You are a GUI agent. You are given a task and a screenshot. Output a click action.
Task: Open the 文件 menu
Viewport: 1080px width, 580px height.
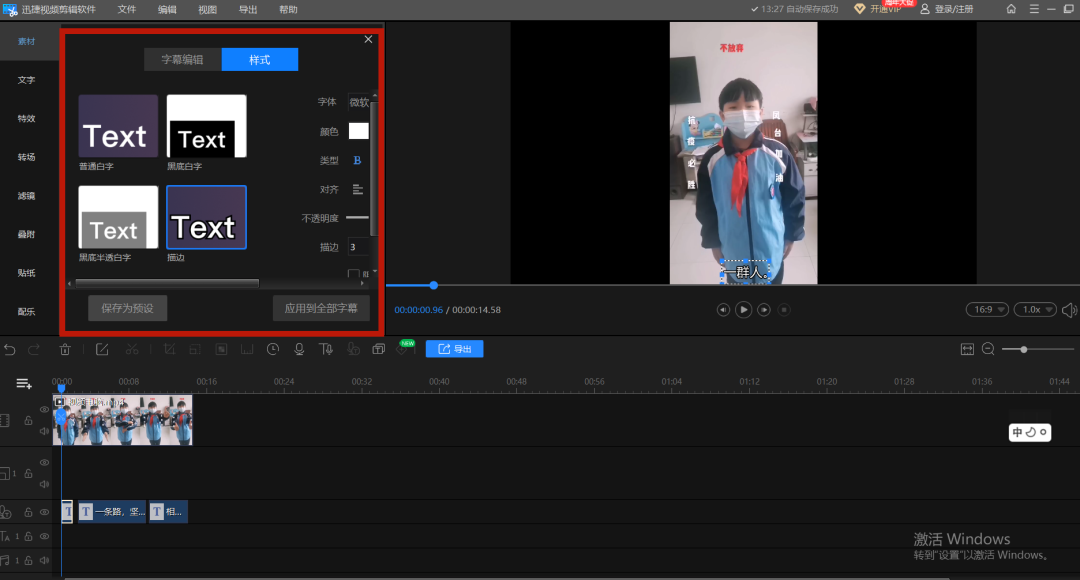coord(127,10)
